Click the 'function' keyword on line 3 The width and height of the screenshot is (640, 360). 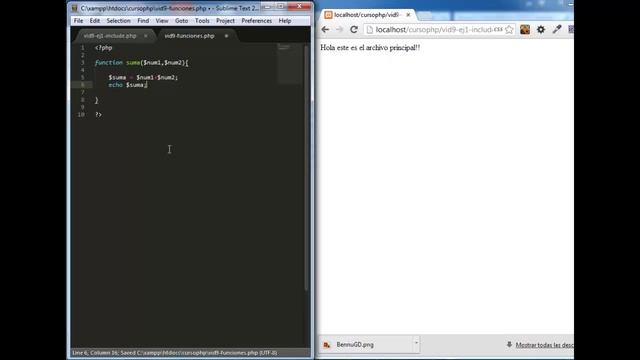point(109,62)
